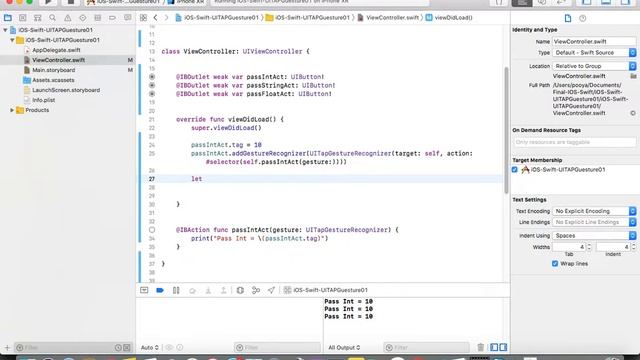Stop the running app
640x360 pixels.
[71, 2]
